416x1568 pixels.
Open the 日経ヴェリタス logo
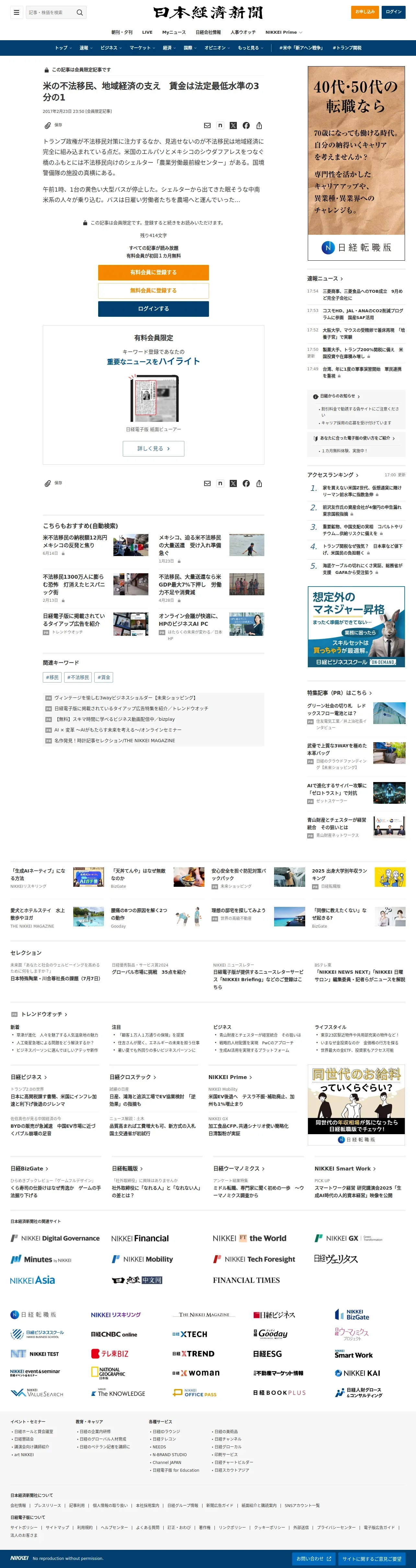(x=336, y=1259)
